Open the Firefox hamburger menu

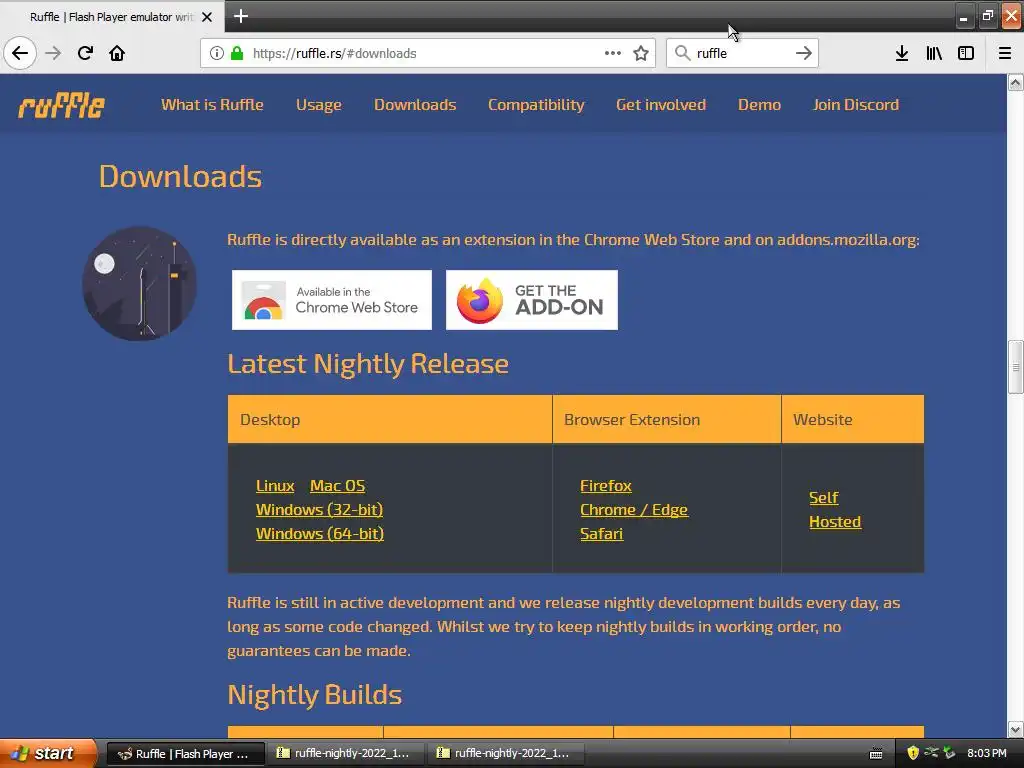click(x=1005, y=53)
